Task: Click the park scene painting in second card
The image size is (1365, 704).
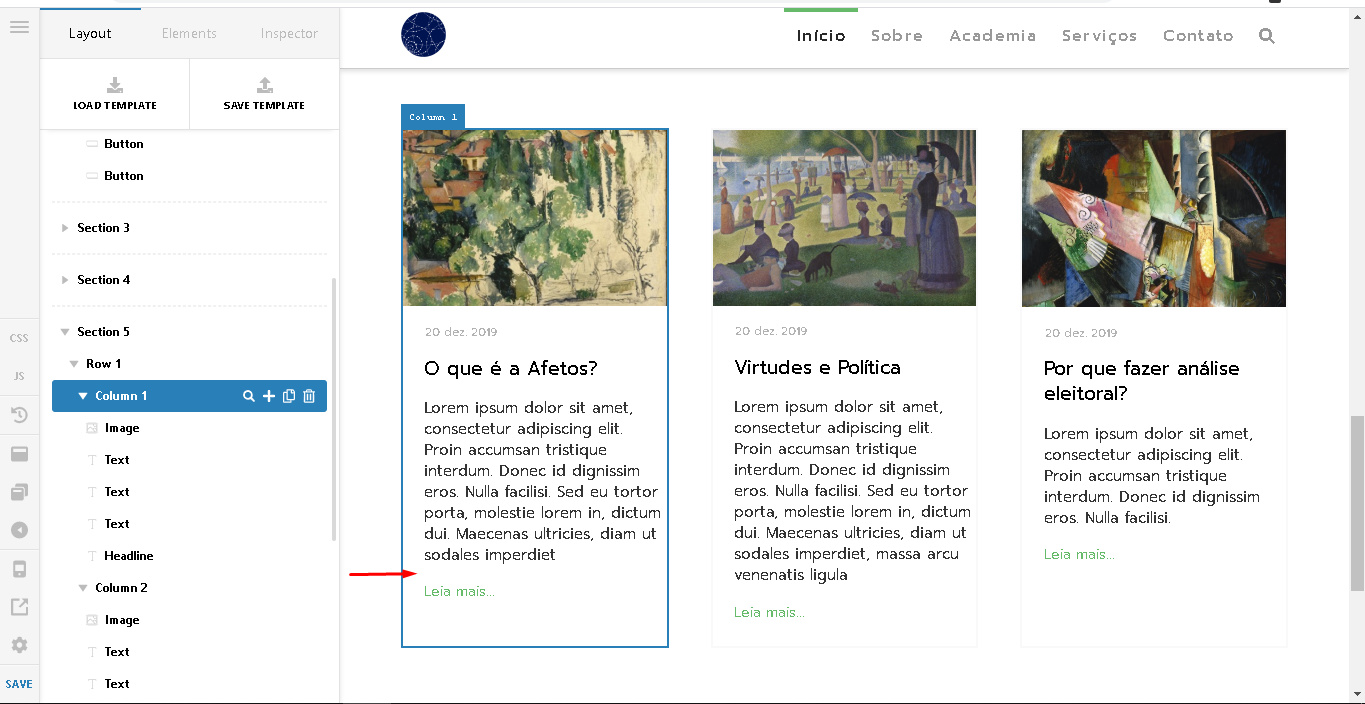Action: (x=844, y=218)
